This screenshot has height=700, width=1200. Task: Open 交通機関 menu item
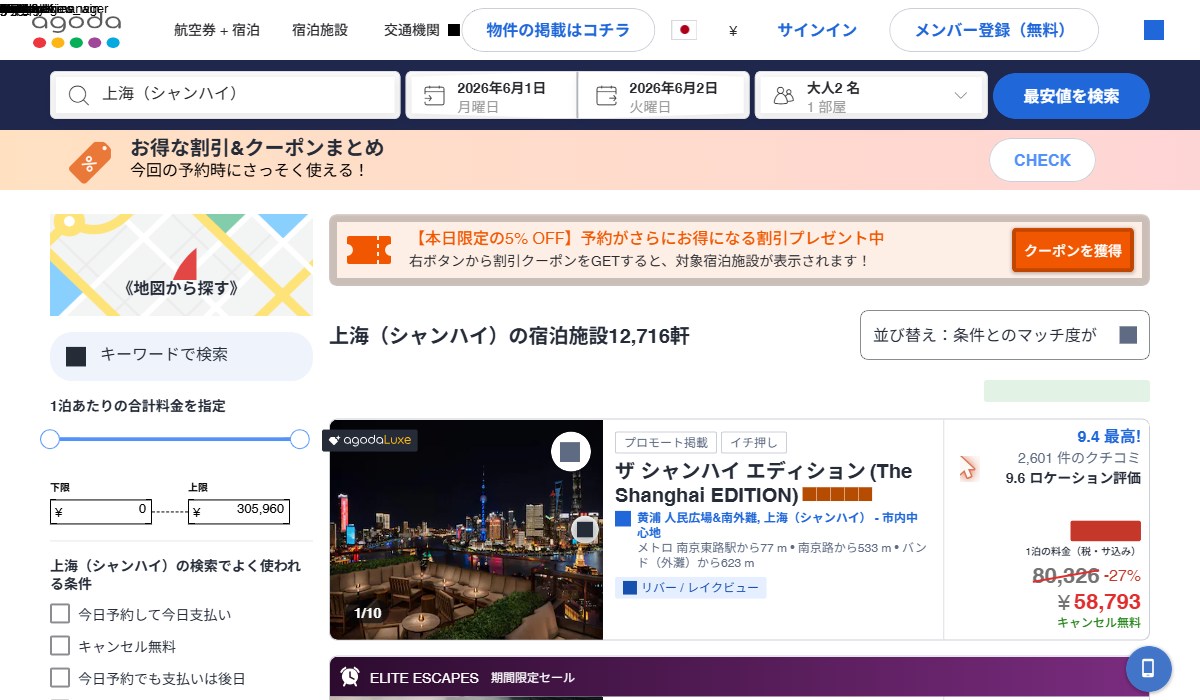[412, 30]
